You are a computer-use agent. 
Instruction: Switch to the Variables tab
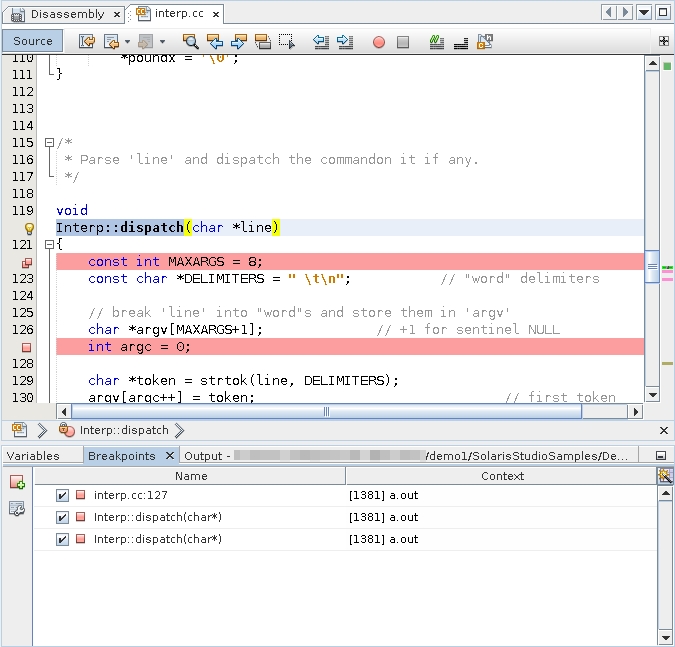tap(33, 456)
